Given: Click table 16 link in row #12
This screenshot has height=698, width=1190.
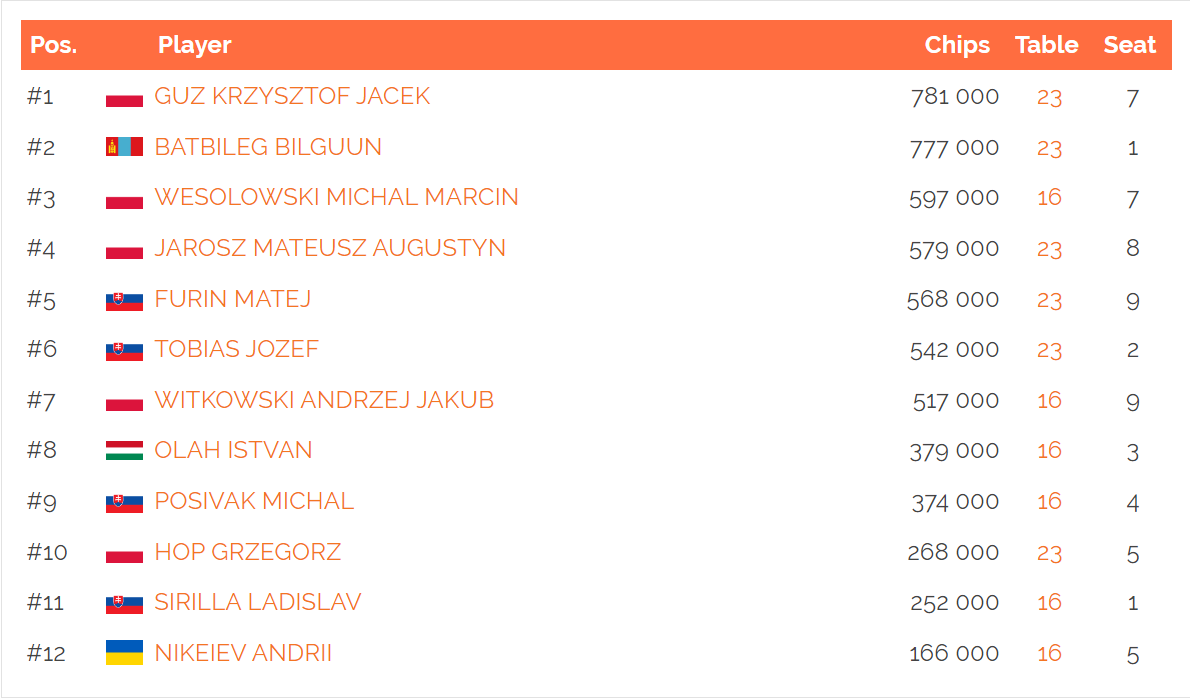Looking at the screenshot, I should tap(1049, 653).
